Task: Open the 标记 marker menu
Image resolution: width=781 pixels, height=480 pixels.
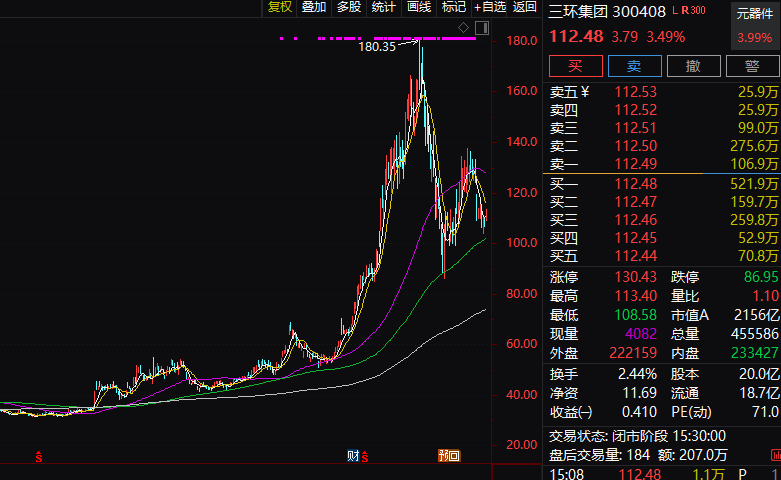Action: [454, 7]
